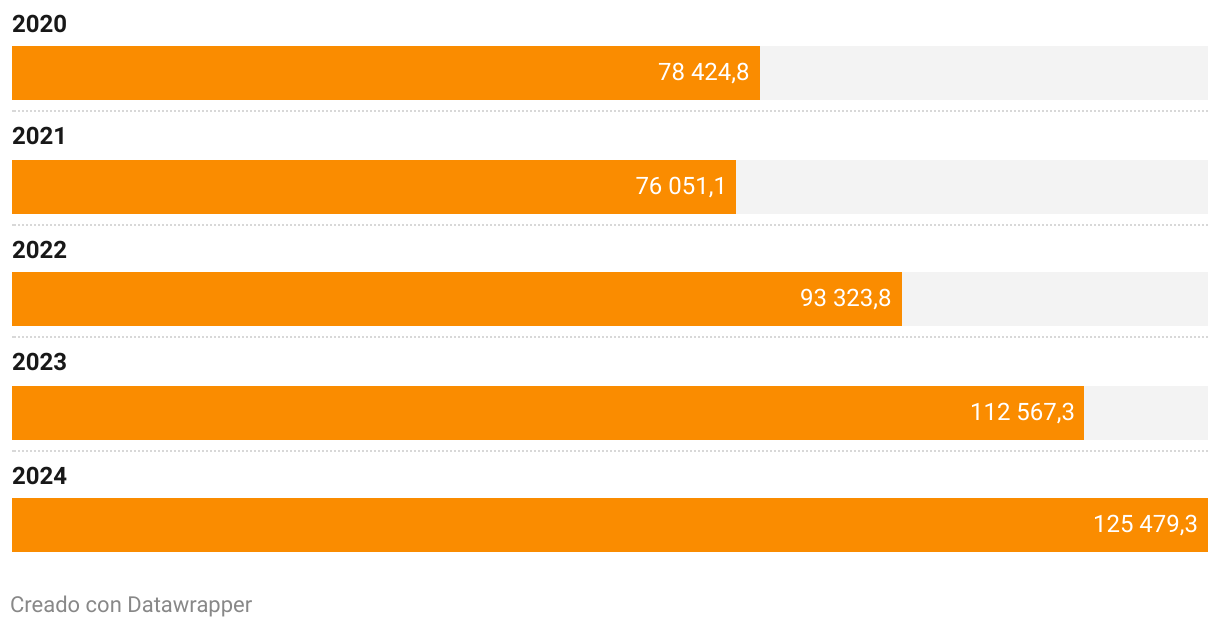Viewport: 1220px width, 628px height.
Task: Click gray empty area of 2023 bar
Action: click(x=1146, y=413)
